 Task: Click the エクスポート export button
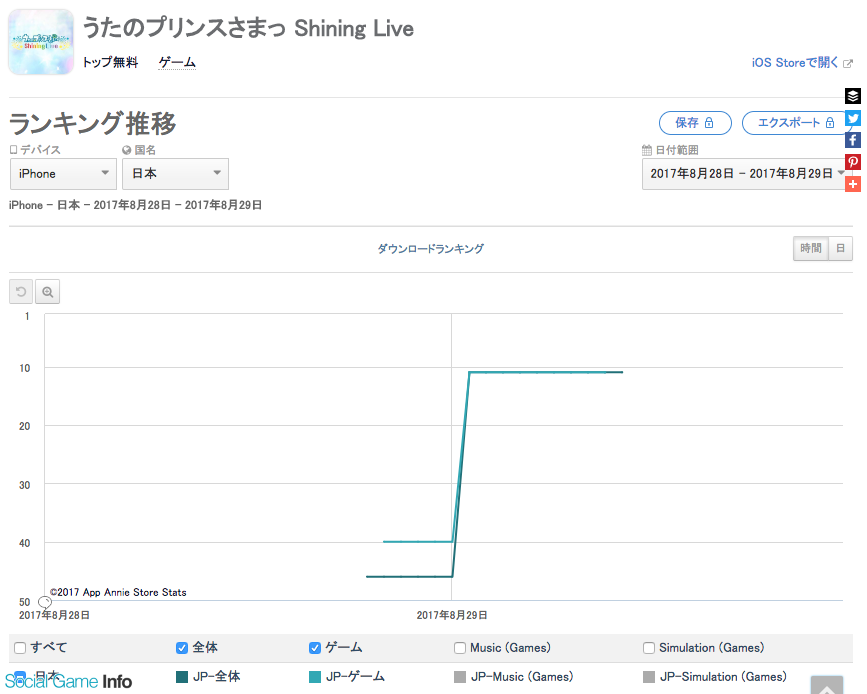click(x=796, y=123)
